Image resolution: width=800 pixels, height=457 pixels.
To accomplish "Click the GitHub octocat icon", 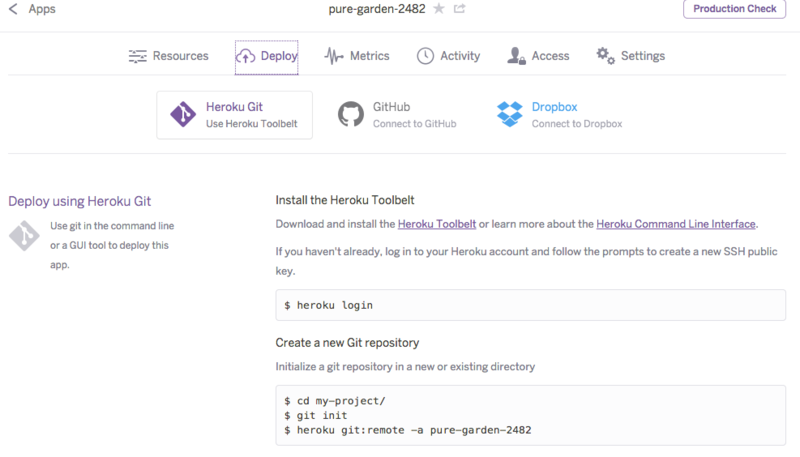I will [351, 114].
